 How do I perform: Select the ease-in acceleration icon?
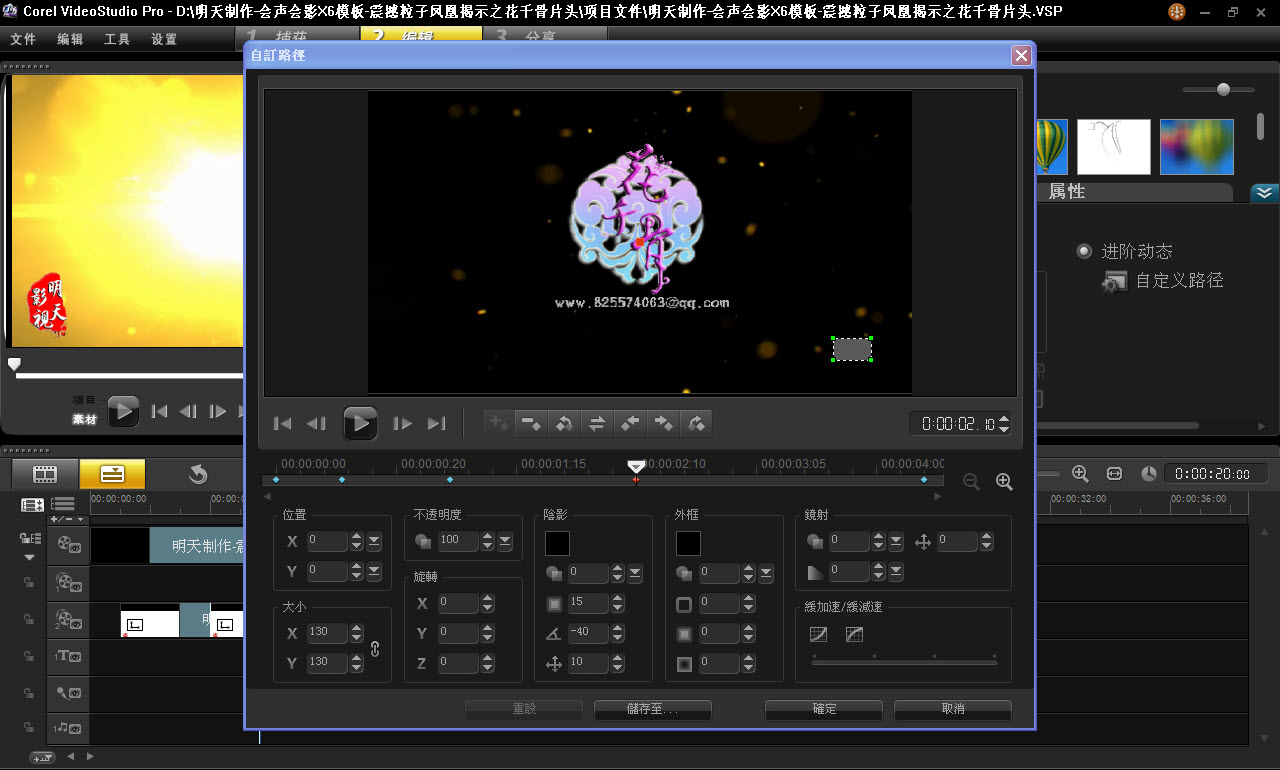819,634
